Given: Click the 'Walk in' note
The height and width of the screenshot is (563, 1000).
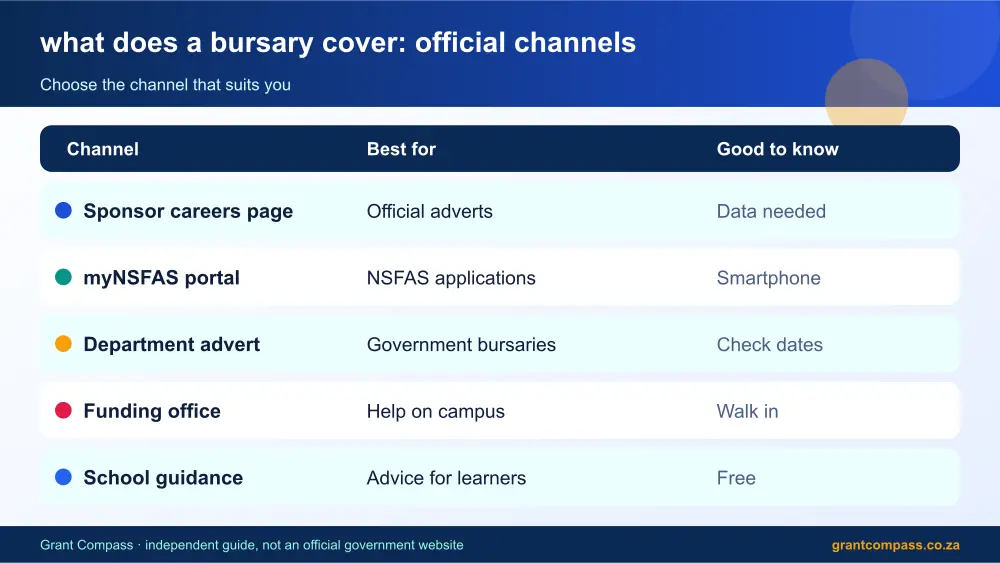Looking at the screenshot, I should 747,412.
